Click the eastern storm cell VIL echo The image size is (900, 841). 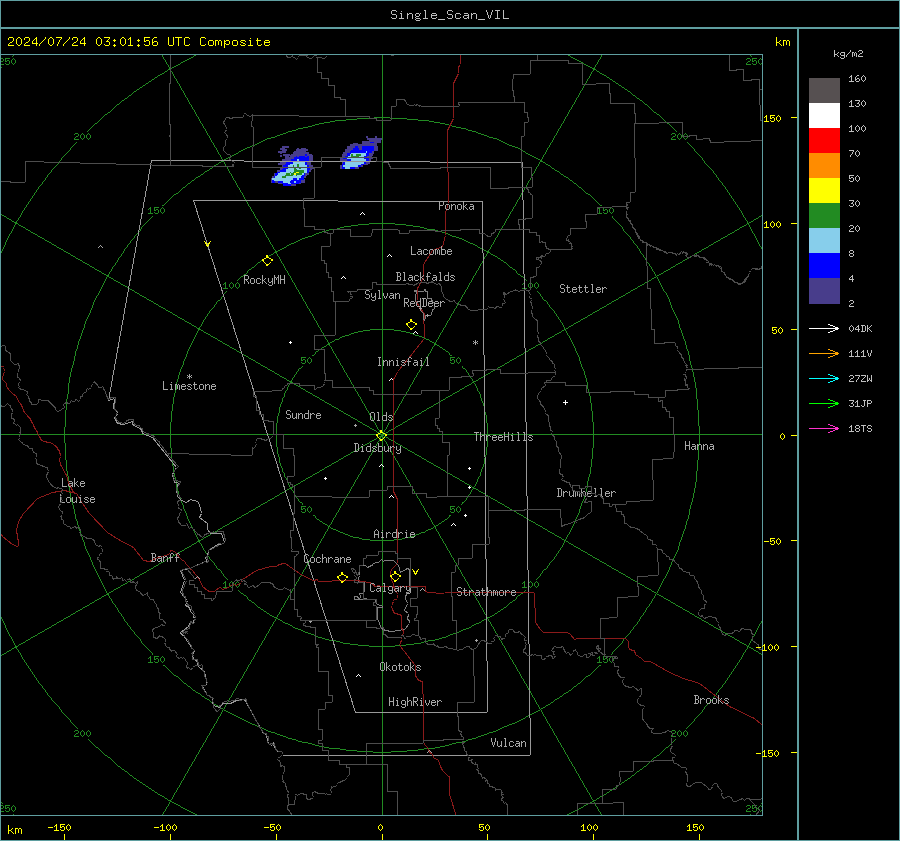click(359, 154)
